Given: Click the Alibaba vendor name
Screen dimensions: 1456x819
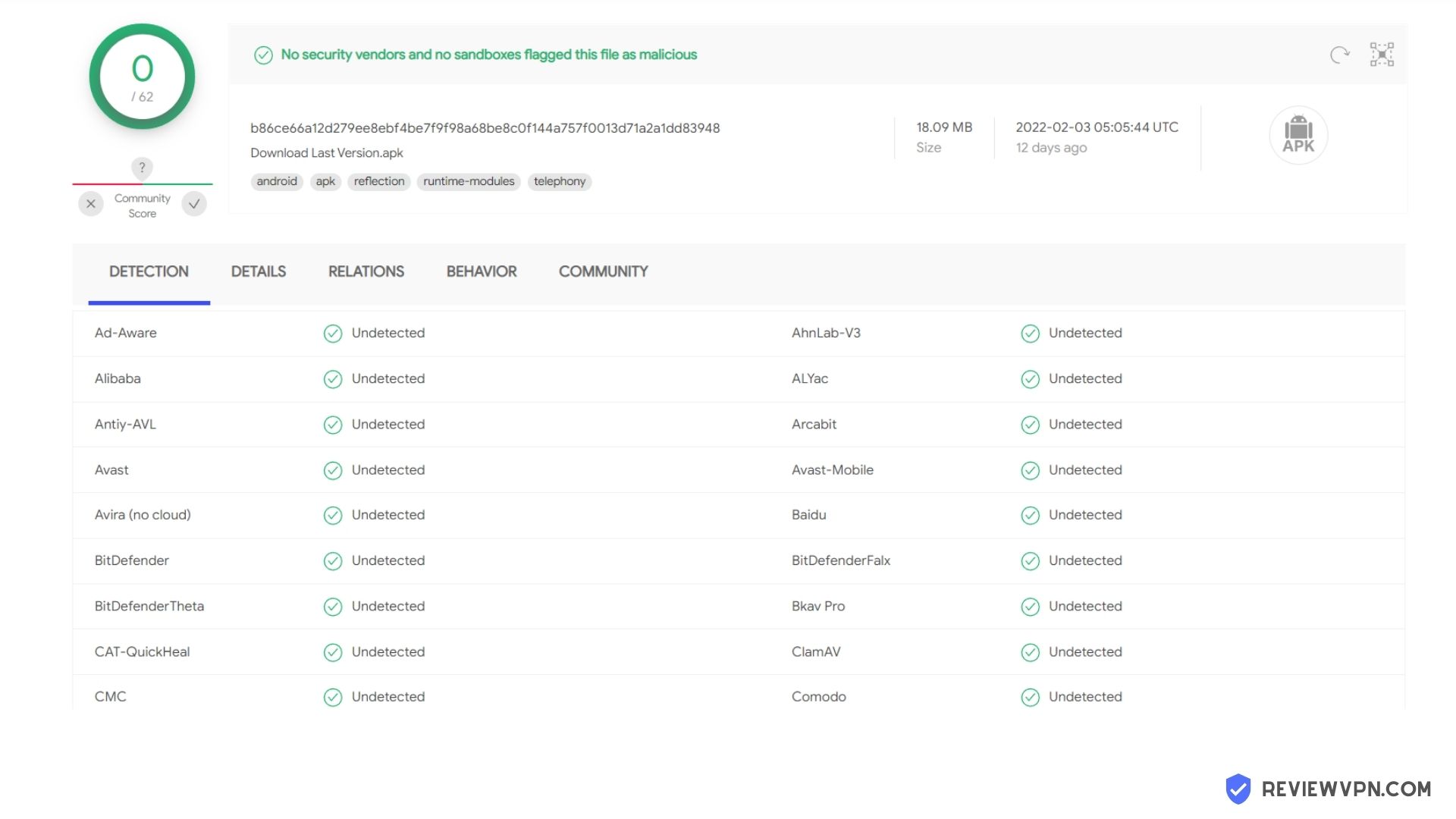Looking at the screenshot, I should (118, 378).
